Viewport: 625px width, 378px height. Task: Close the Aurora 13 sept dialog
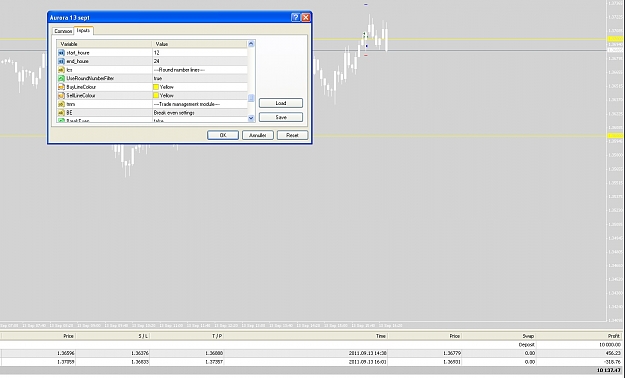[x=306, y=17]
